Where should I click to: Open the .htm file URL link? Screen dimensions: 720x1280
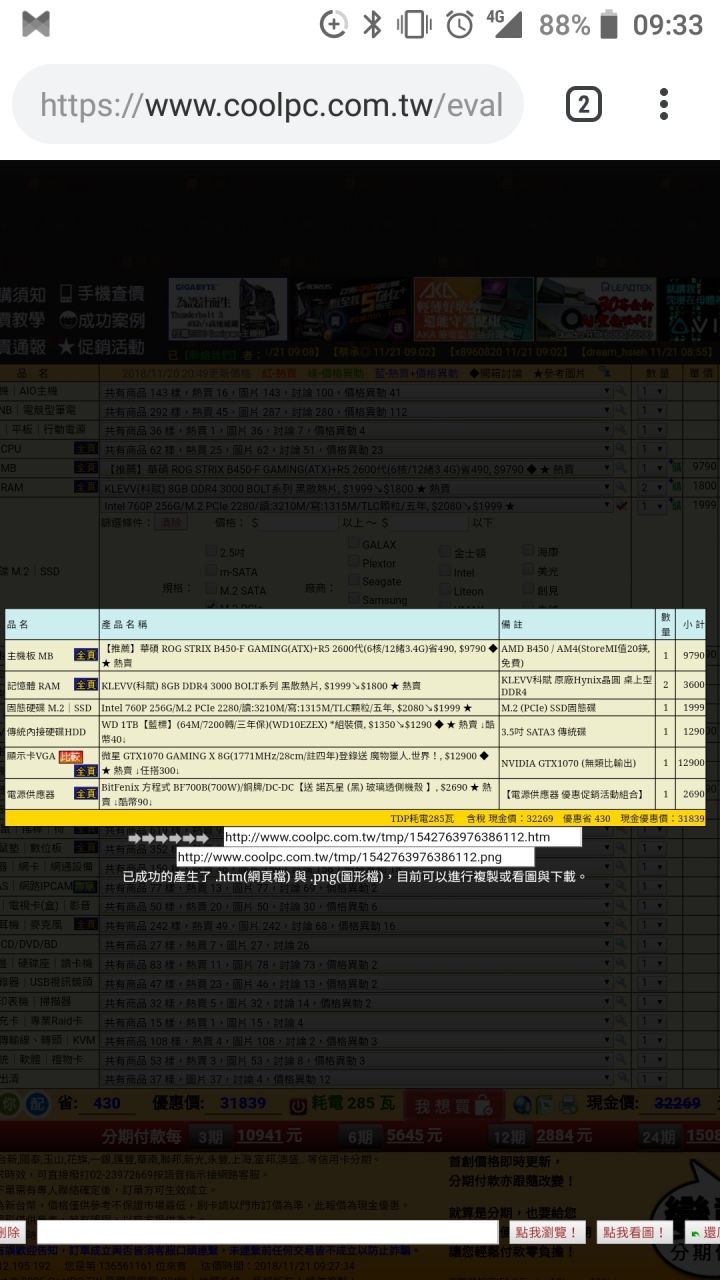tap(401, 837)
